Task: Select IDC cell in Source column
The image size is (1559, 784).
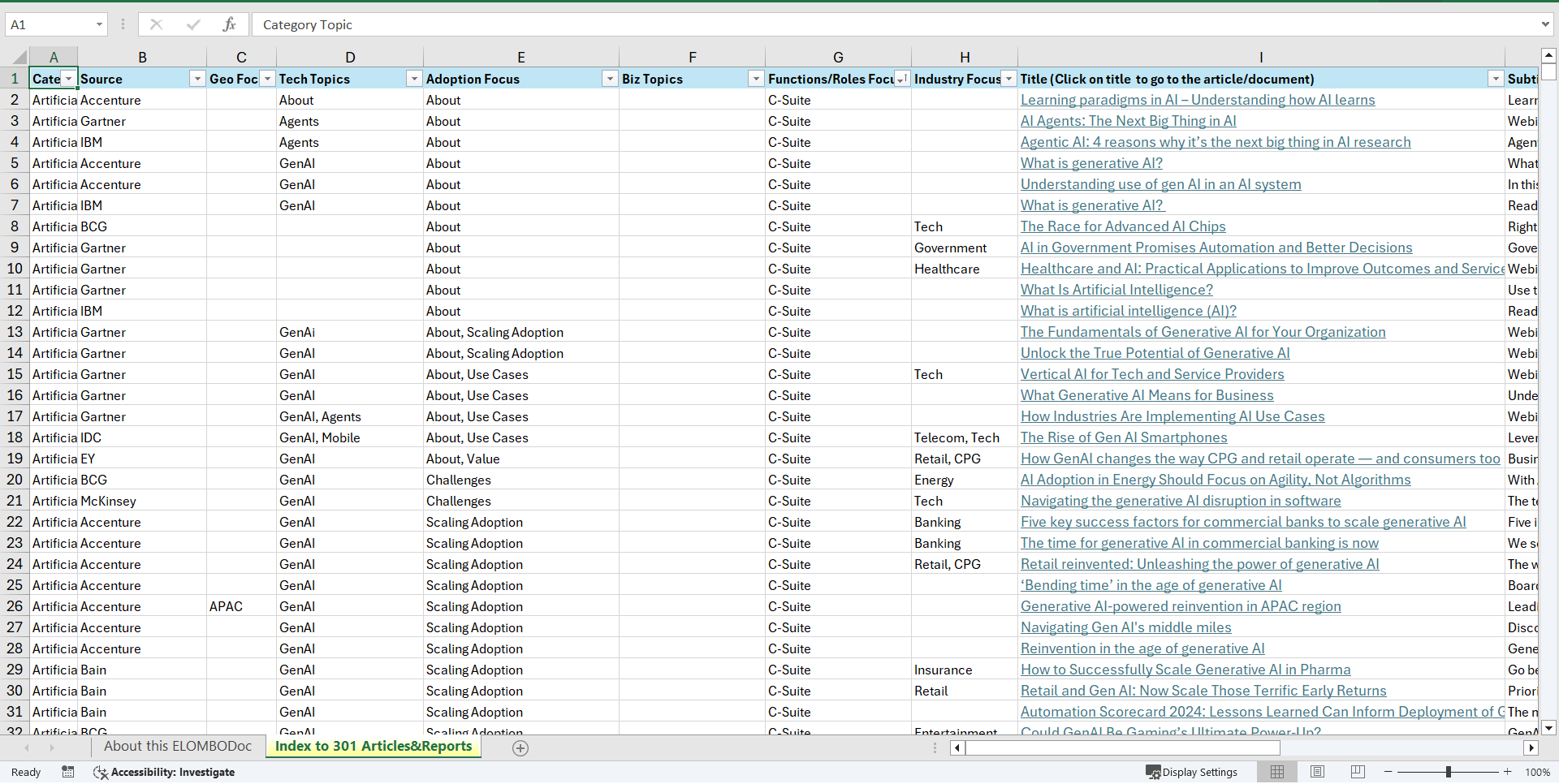Action: [x=142, y=437]
